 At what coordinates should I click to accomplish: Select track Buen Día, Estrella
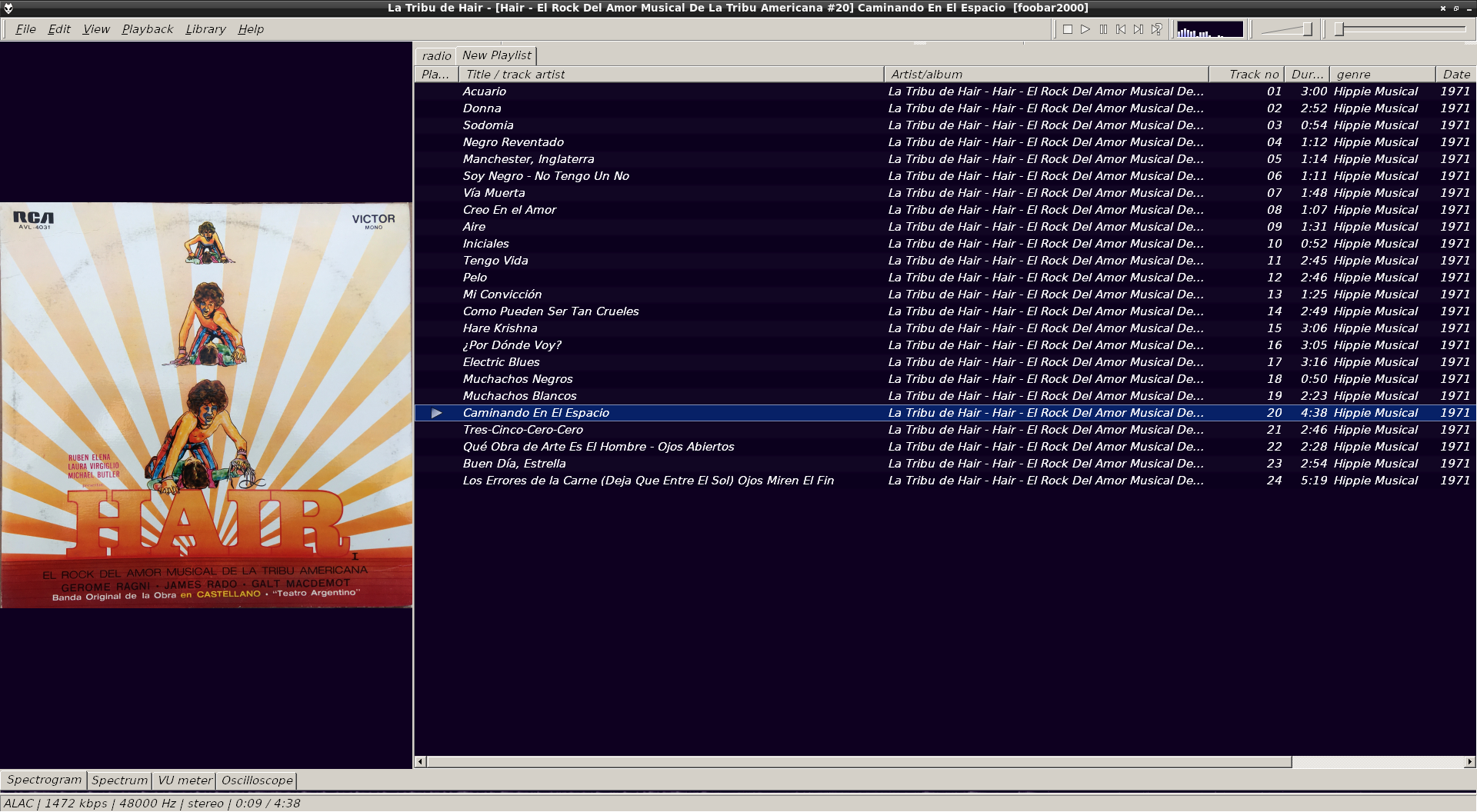[945, 464]
